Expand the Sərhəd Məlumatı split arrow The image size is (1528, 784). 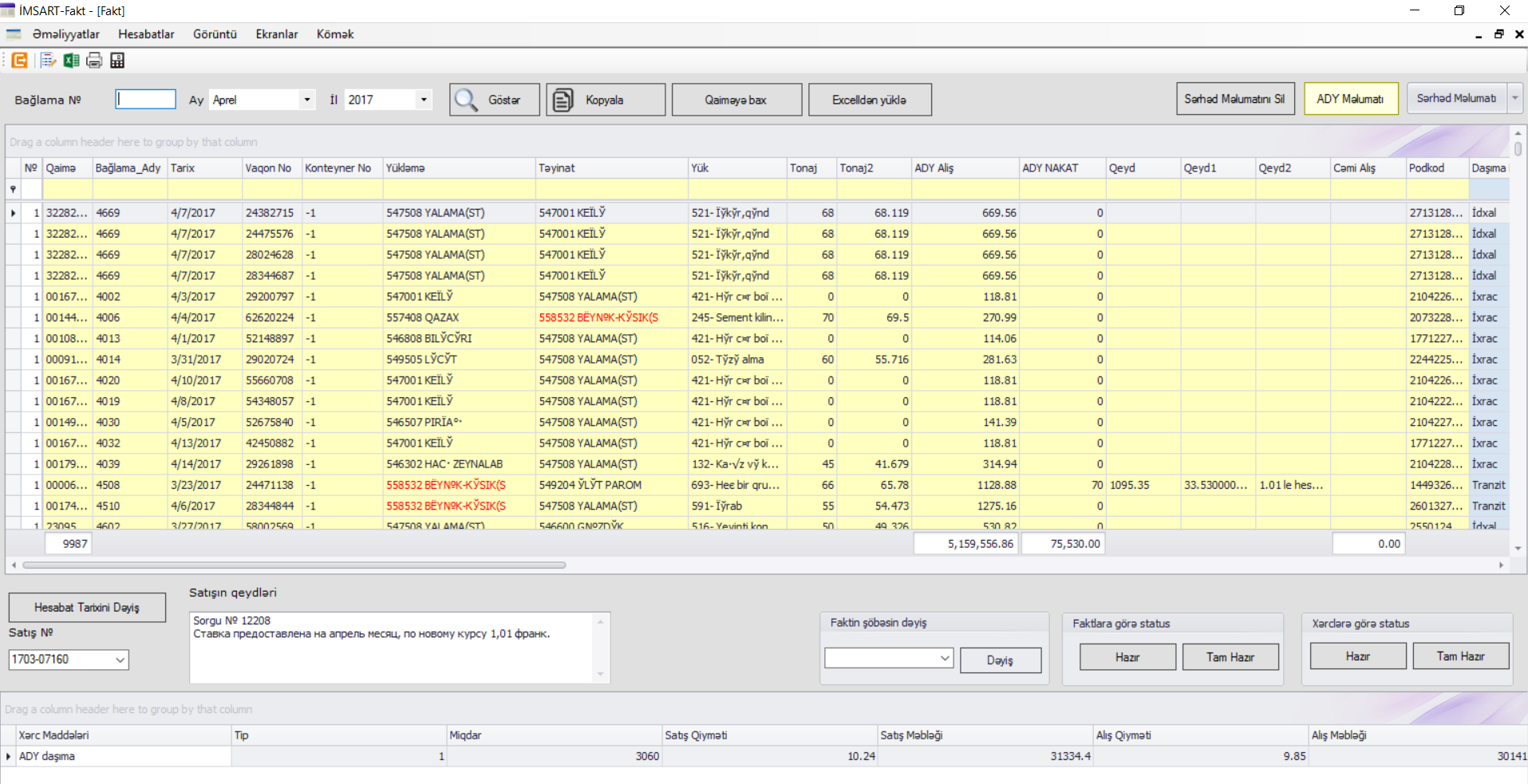(x=1514, y=99)
